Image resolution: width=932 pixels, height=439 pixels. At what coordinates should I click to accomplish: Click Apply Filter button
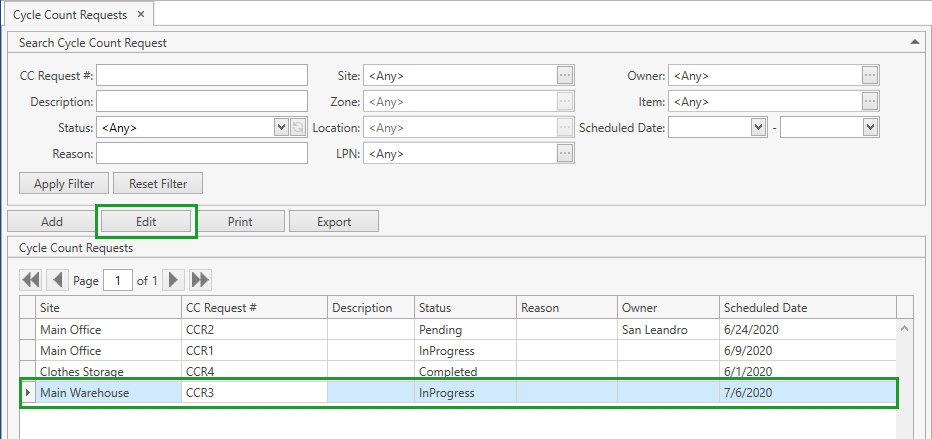tap(64, 184)
